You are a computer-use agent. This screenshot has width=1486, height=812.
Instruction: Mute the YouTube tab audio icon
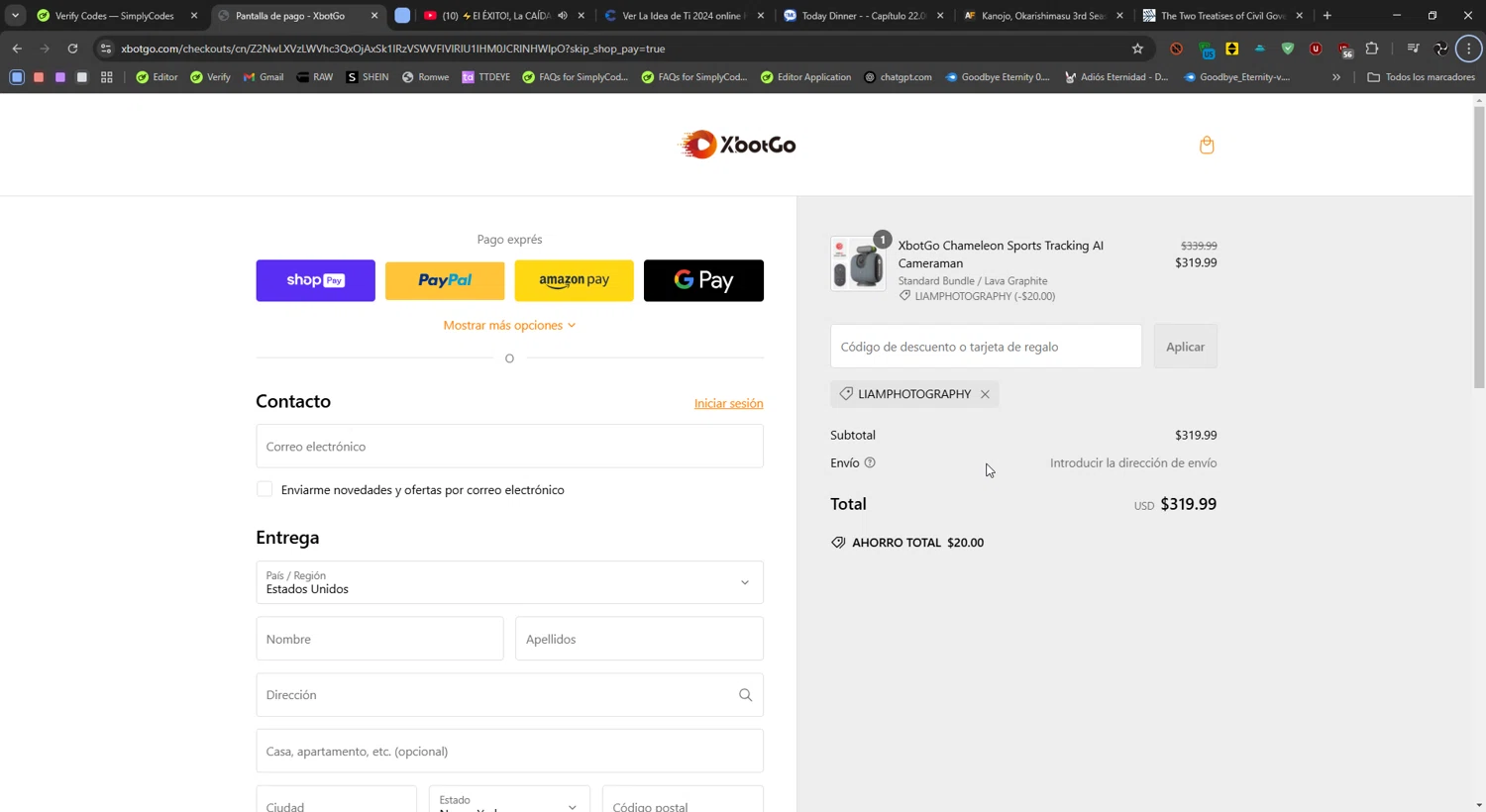point(563,15)
